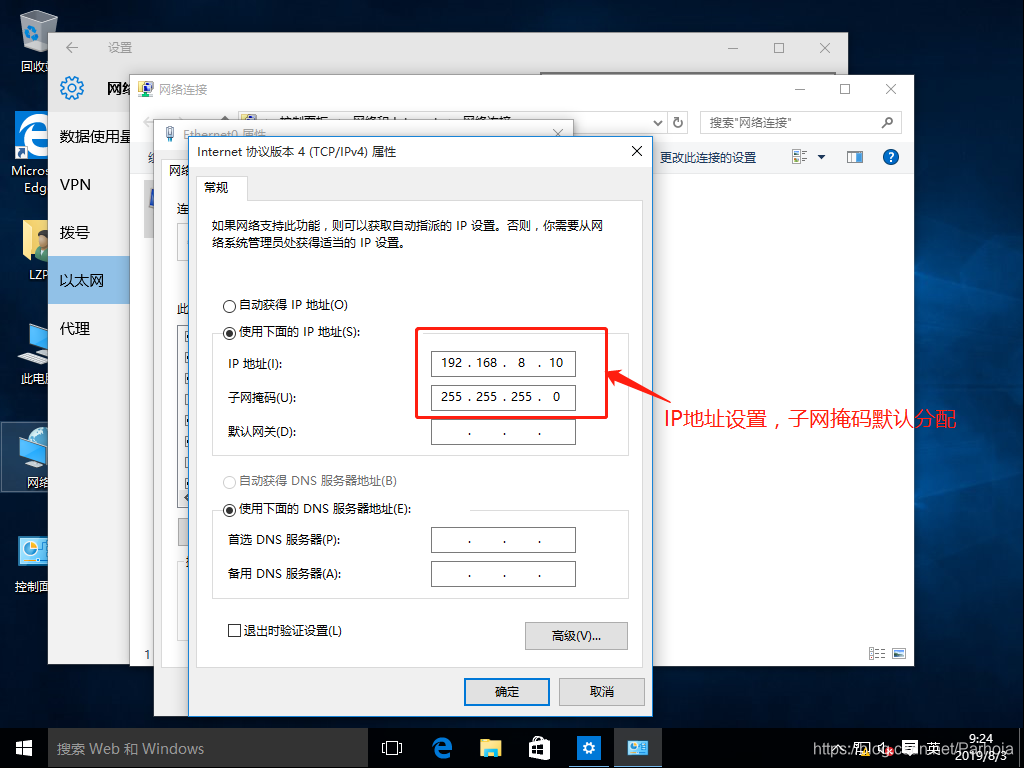Select 'Use the following DNS server addresses' radio

coord(229,510)
